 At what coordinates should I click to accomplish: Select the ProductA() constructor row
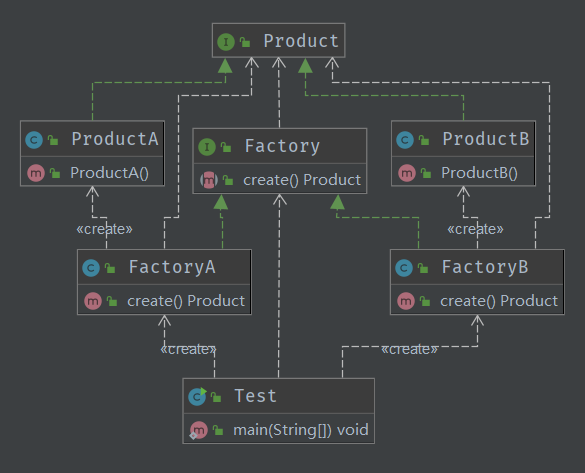pyautogui.click(x=93, y=173)
